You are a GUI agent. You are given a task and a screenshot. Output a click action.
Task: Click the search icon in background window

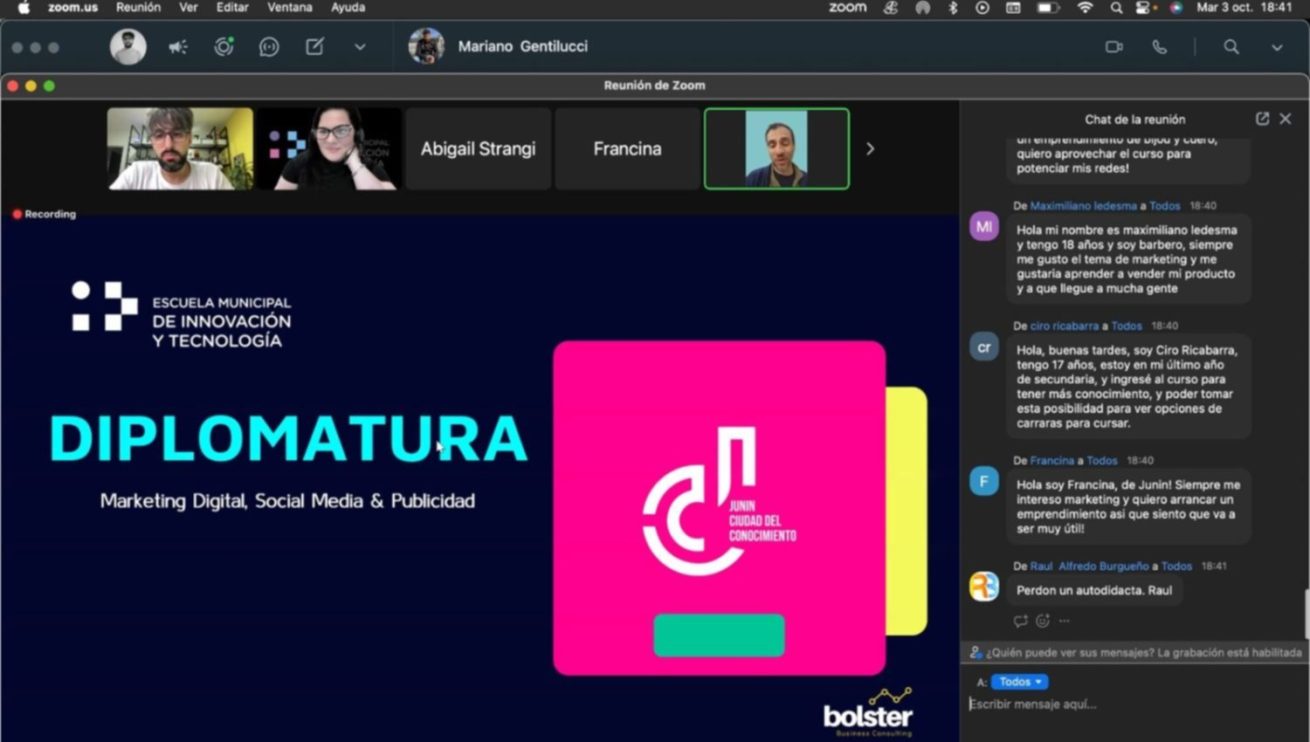pos(1231,47)
